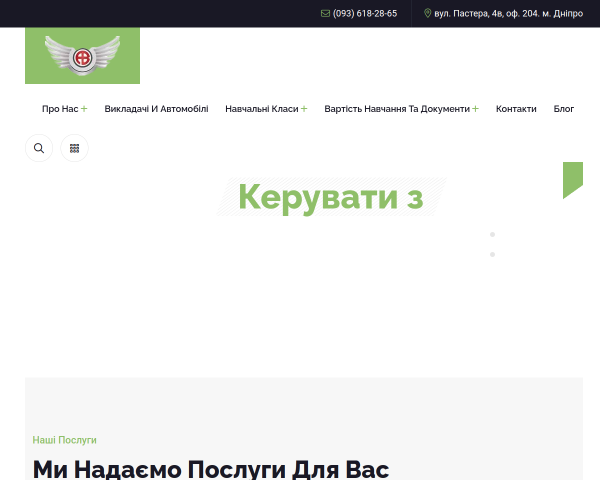Click the location pin icon in top bar
Screen dimensions: 600x480
coord(427,13)
